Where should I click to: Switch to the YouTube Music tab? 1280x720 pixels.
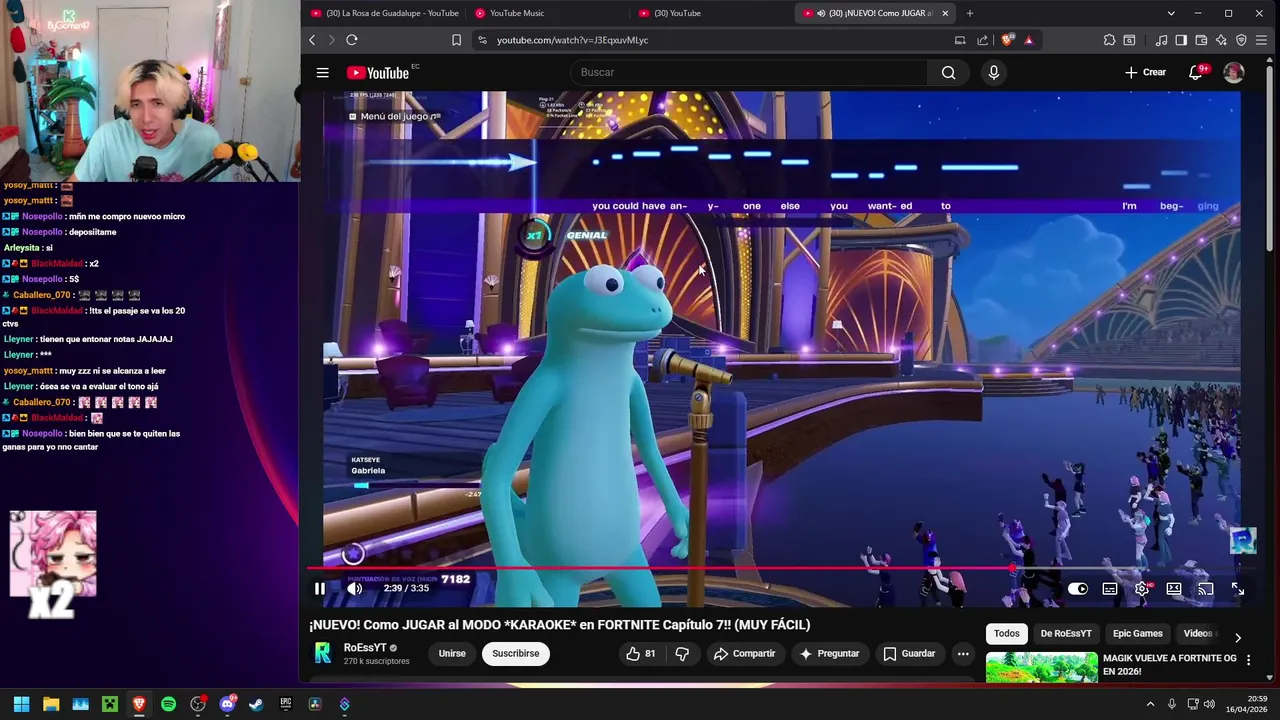[x=546, y=13]
